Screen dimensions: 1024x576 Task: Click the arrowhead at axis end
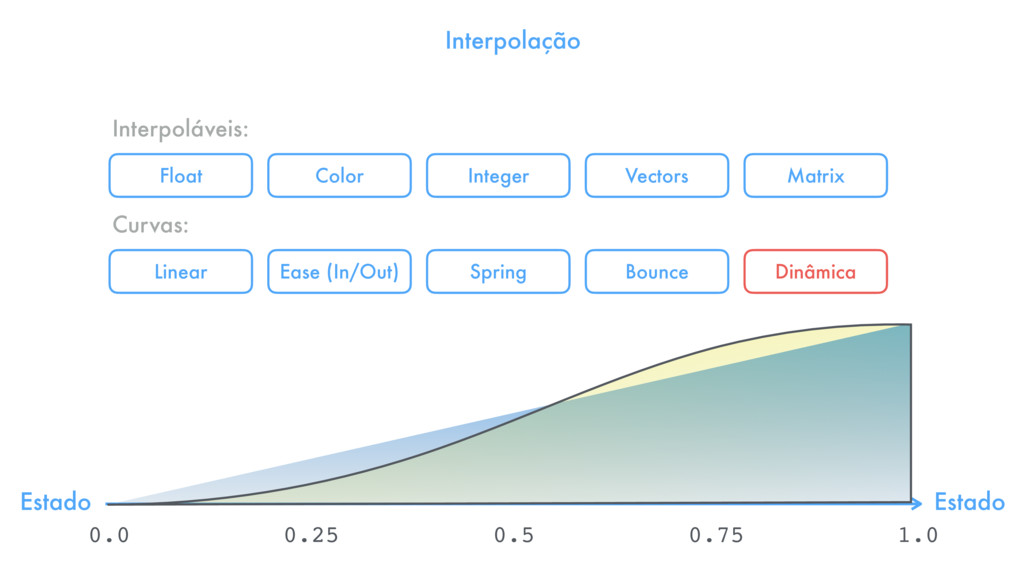point(916,503)
